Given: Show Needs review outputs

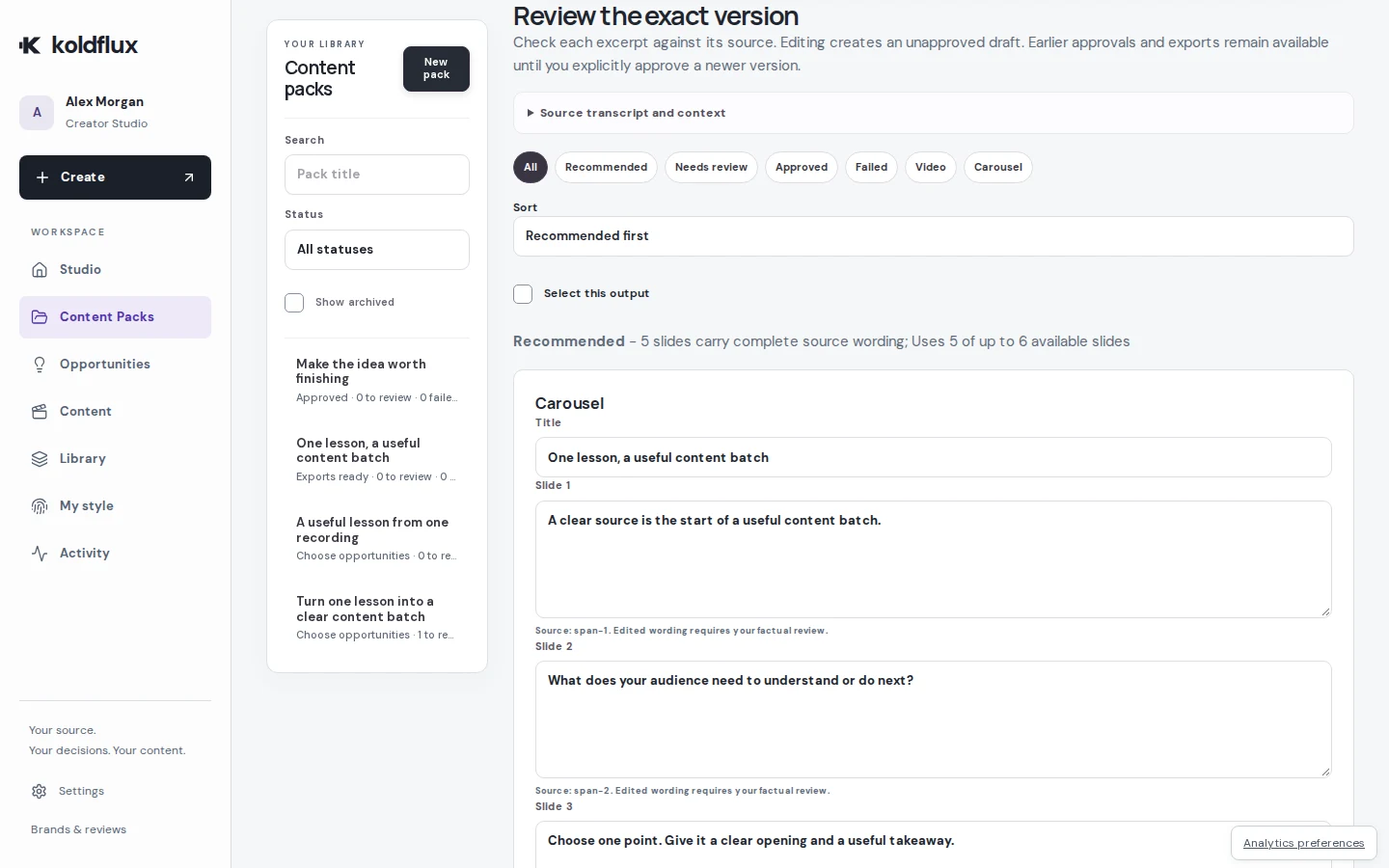Looking at the screenshot, I should point(711,167).
